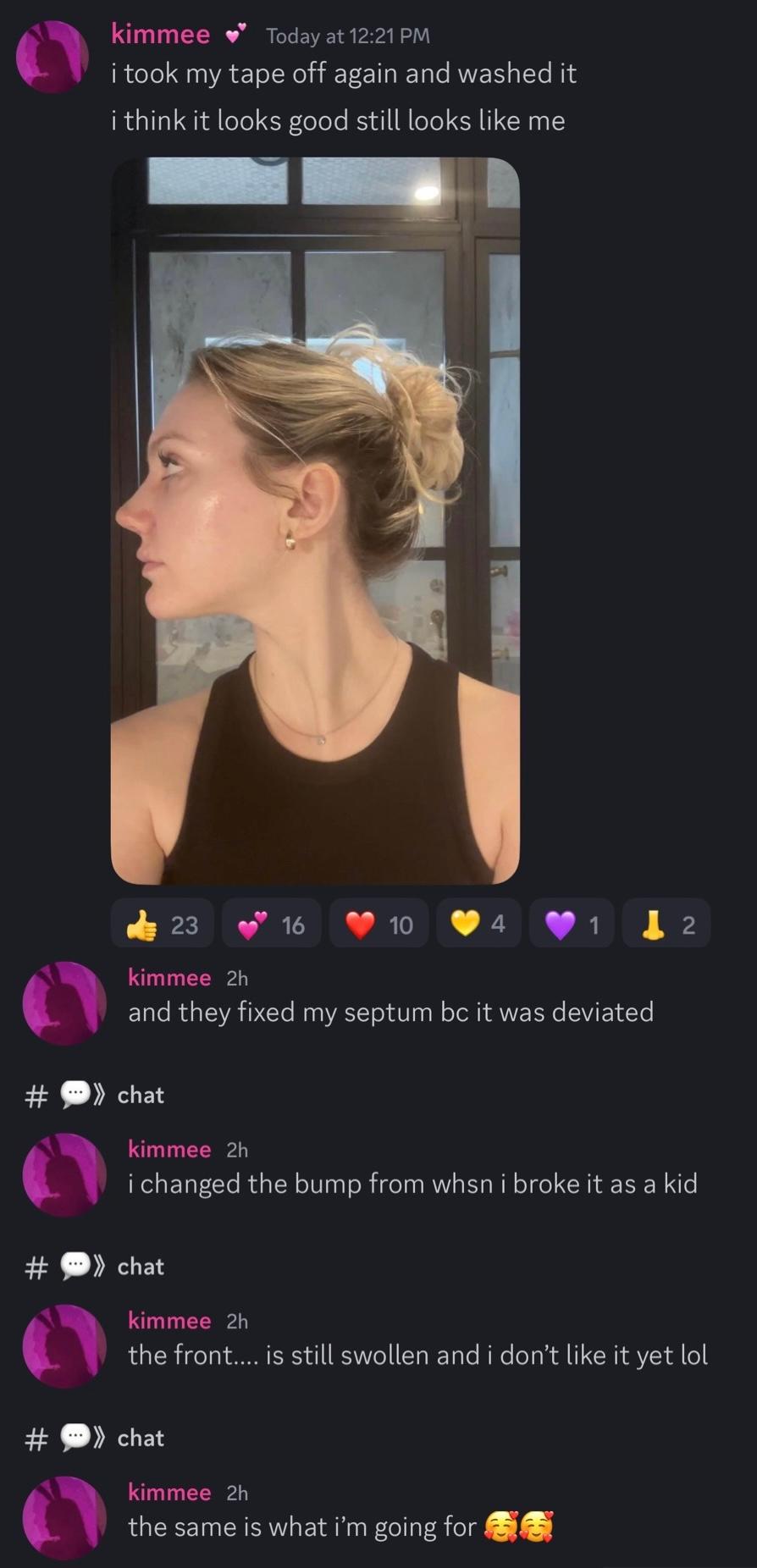
Task: Tap the 'Today at 12:21 PM' timestamp
Action: click(348, 36)
